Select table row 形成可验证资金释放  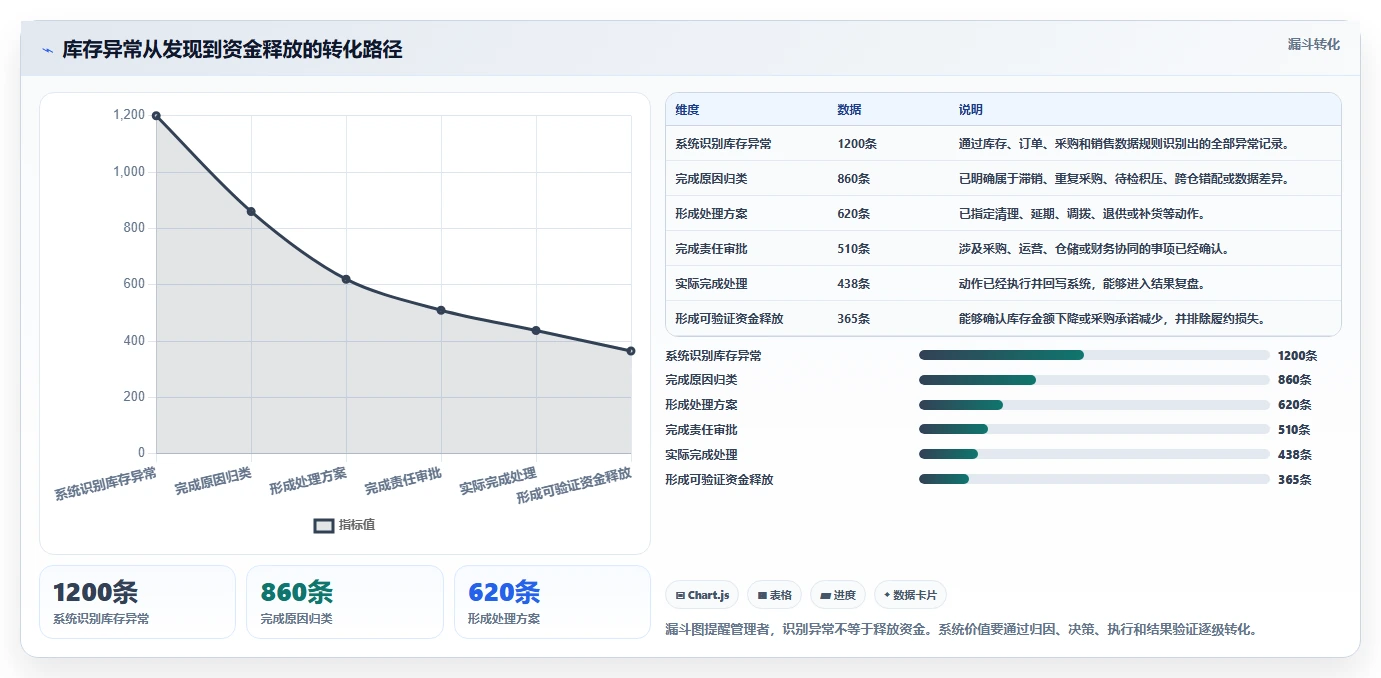pos(1003,319)
